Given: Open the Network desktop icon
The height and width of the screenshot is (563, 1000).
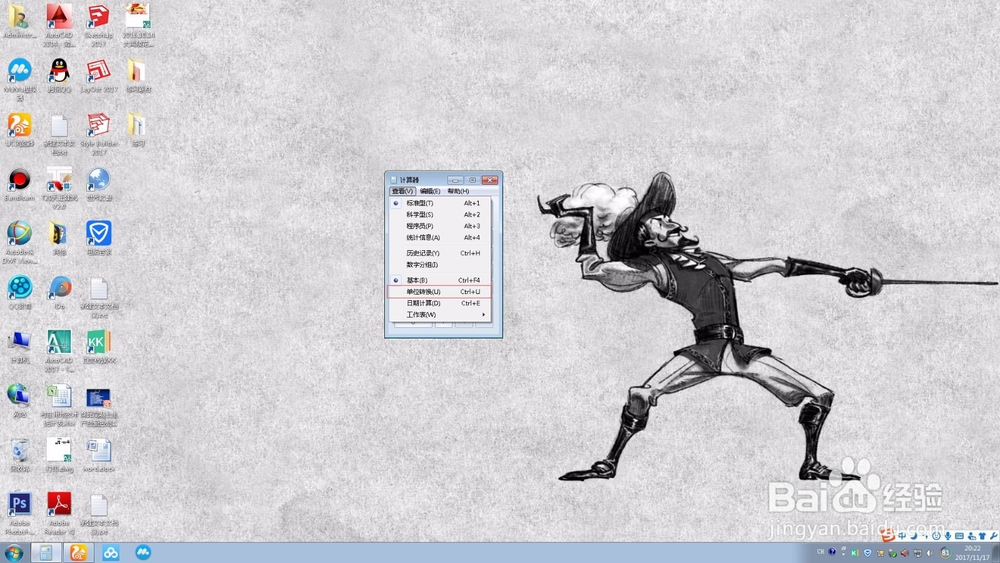Looking at the screenshot, I should (x=19, y=400).
